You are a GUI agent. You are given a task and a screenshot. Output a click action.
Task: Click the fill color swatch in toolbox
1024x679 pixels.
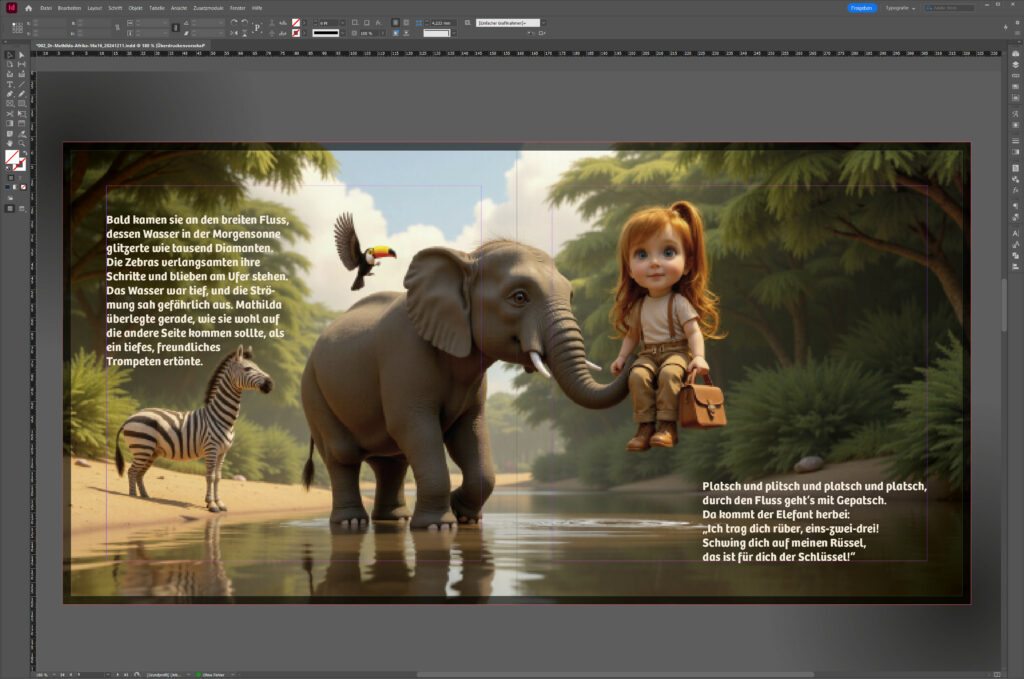point(11,158)
